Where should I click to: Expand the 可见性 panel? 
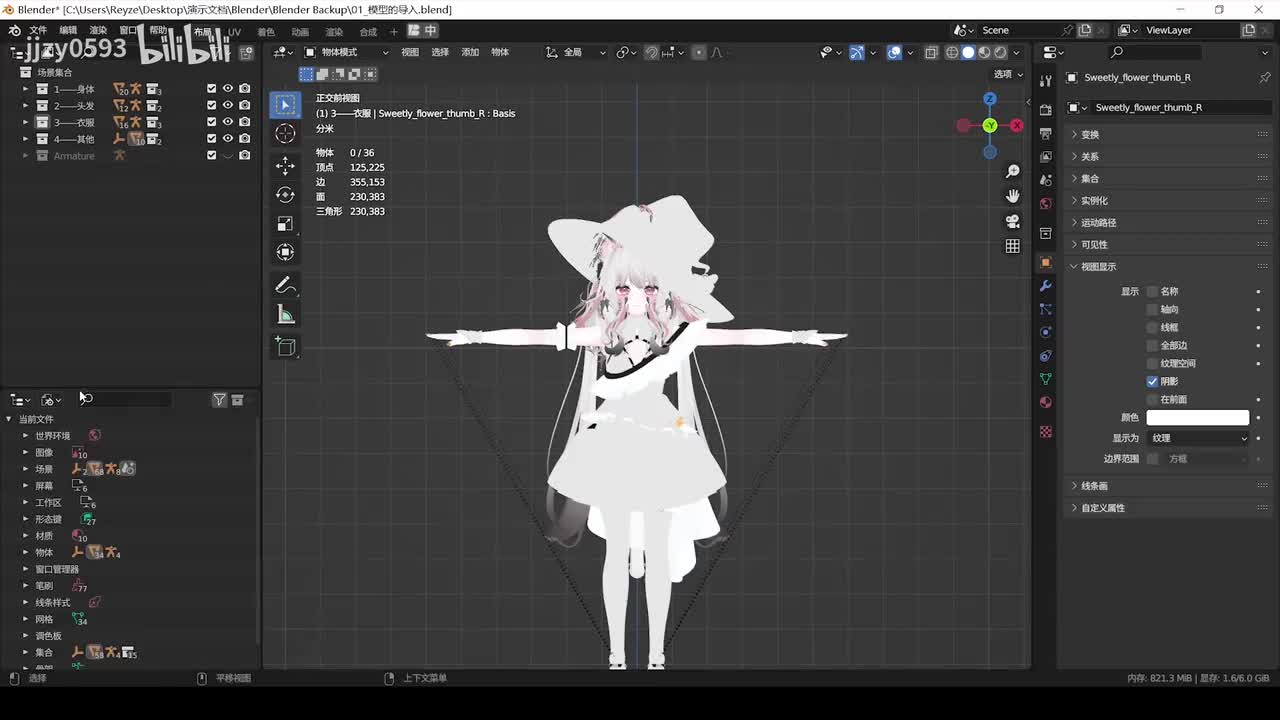tap(1168, 244)
